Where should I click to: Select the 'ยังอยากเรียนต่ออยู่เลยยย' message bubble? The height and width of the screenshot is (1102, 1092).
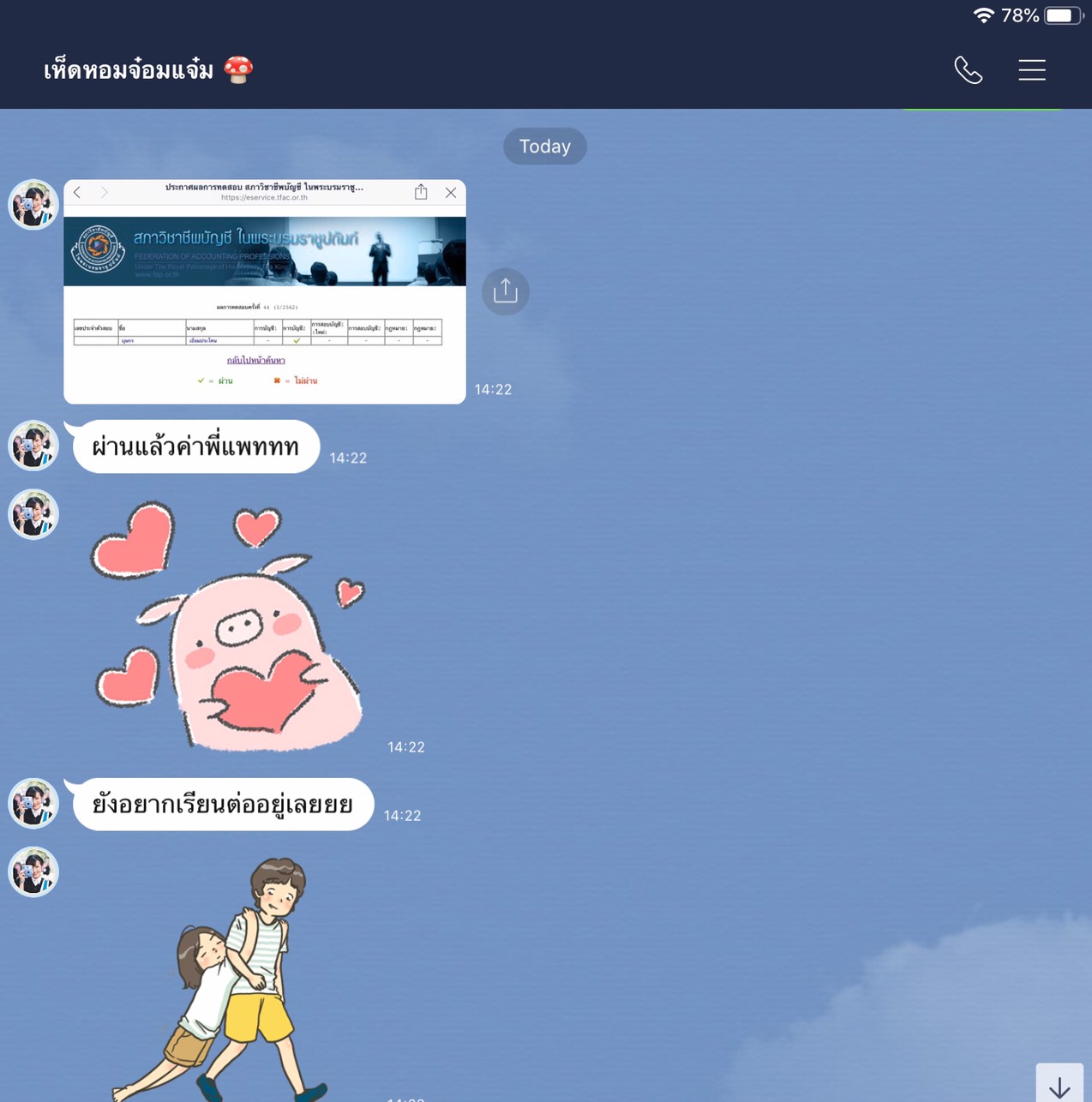point(223,805)
